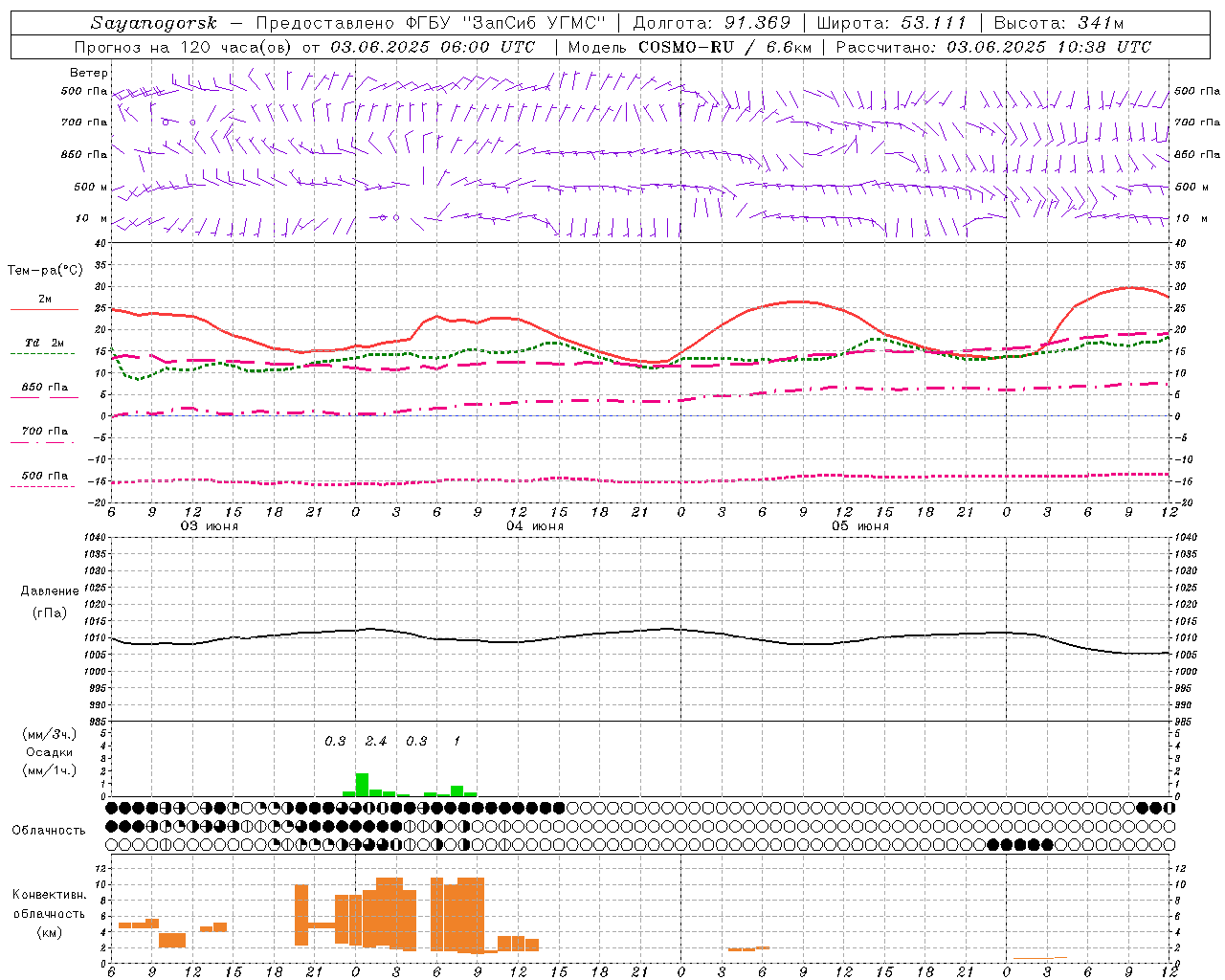Click the 700 гПа dash-dot legend line
The width and height of the screenshot is (1225, 980).
pyautogui.click(x=44, y=443)
